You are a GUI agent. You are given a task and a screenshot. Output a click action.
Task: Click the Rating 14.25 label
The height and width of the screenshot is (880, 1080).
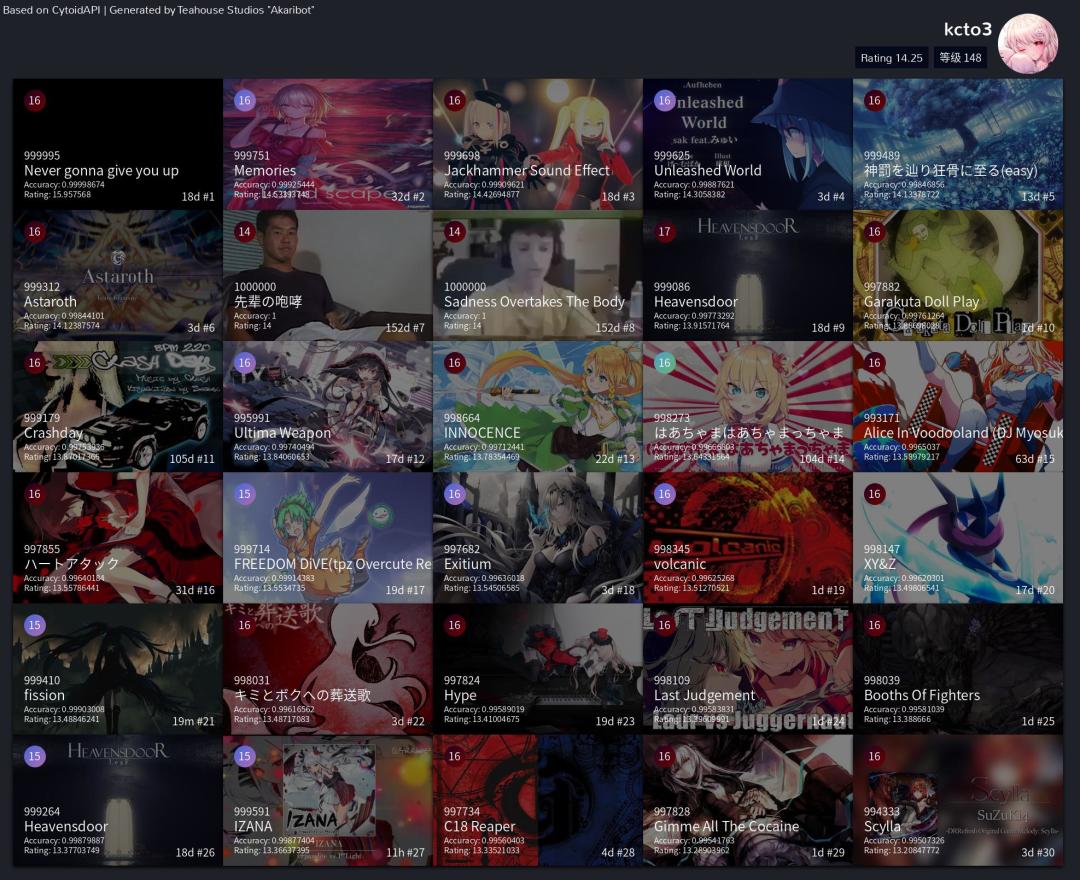point(891,58)
